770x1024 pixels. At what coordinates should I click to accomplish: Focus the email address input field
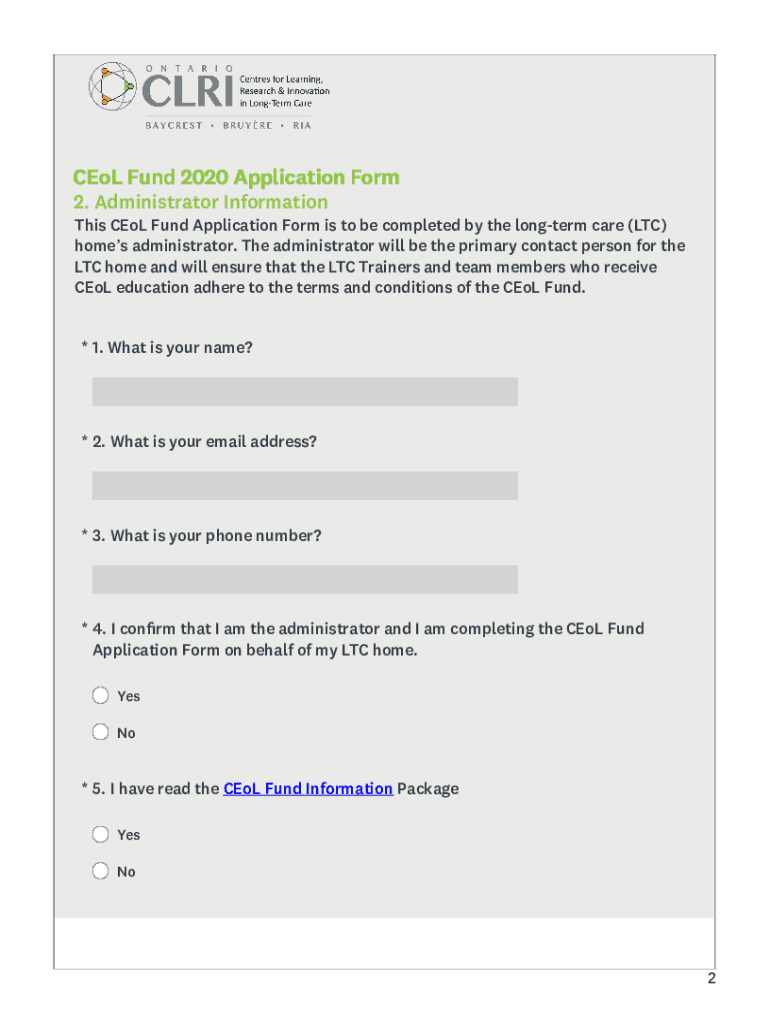[305, 486]
